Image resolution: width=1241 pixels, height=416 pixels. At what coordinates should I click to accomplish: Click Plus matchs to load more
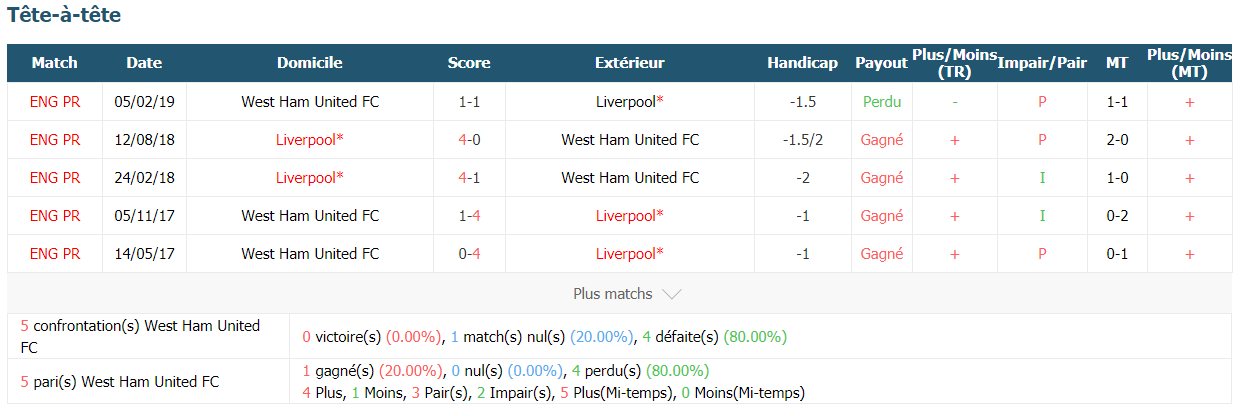(x=613, y=294)
